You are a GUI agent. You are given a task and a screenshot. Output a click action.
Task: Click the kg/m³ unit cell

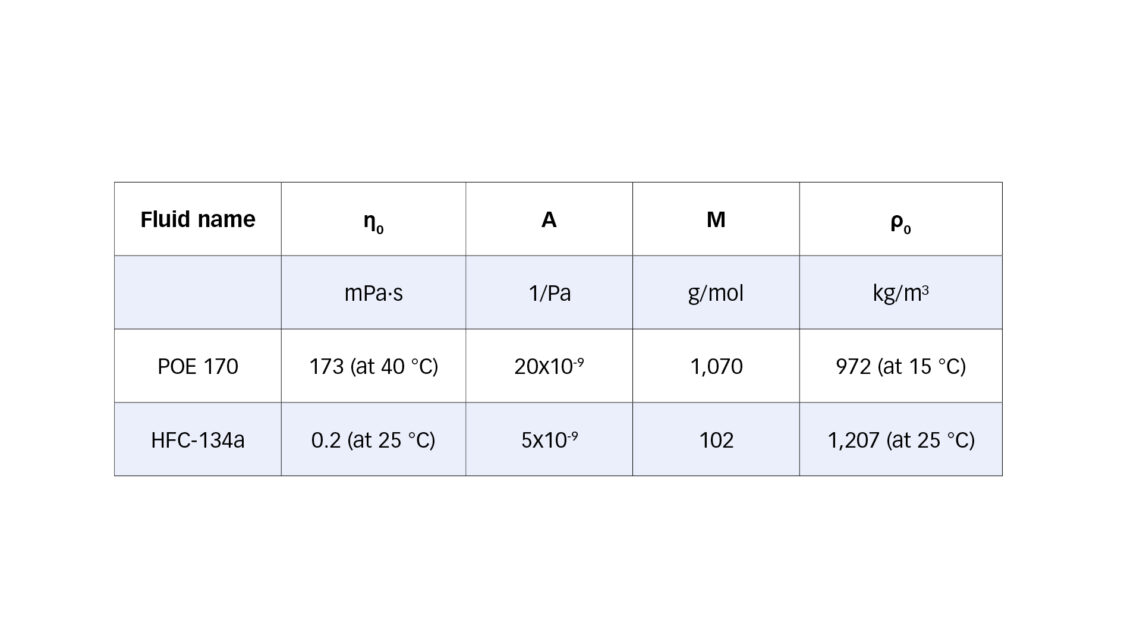pos(900,293)
